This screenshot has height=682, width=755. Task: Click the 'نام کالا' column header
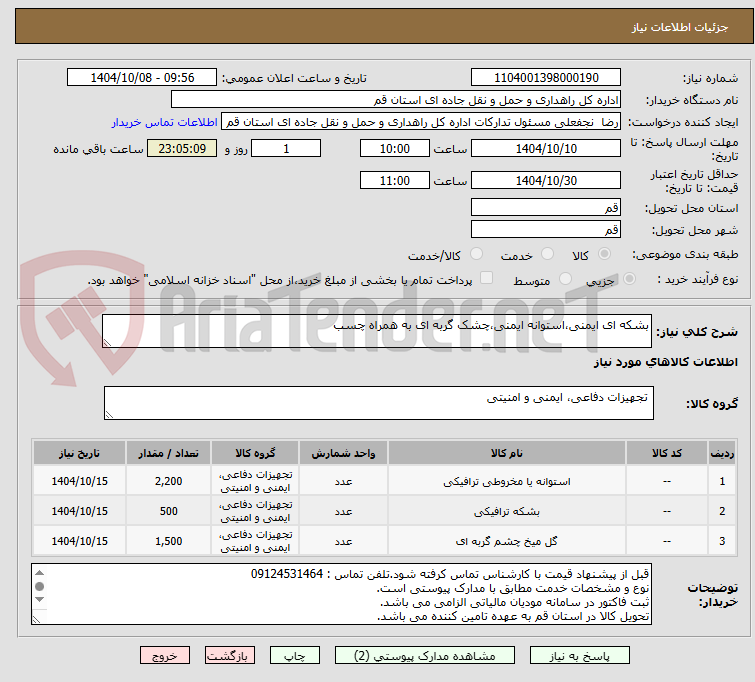507,453
